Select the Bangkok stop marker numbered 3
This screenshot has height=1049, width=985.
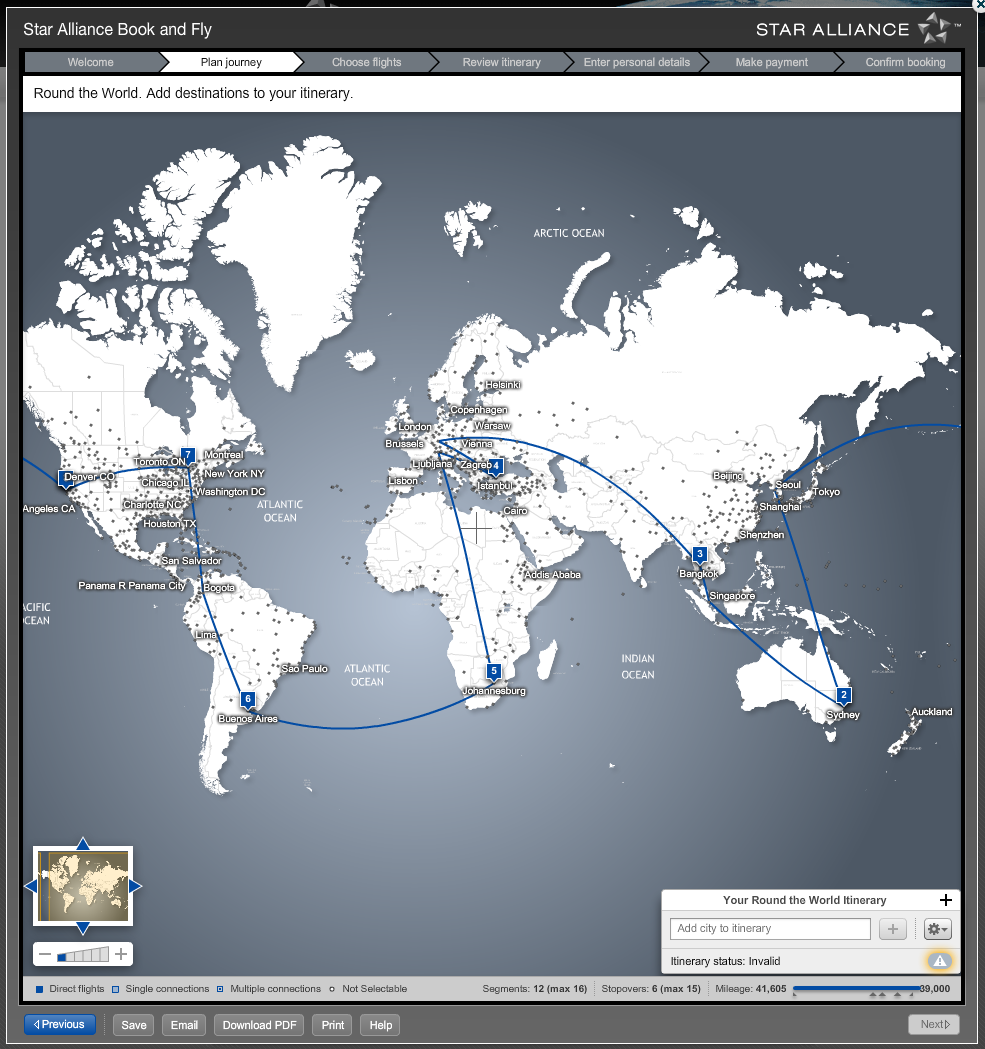[x=699, y=553]
